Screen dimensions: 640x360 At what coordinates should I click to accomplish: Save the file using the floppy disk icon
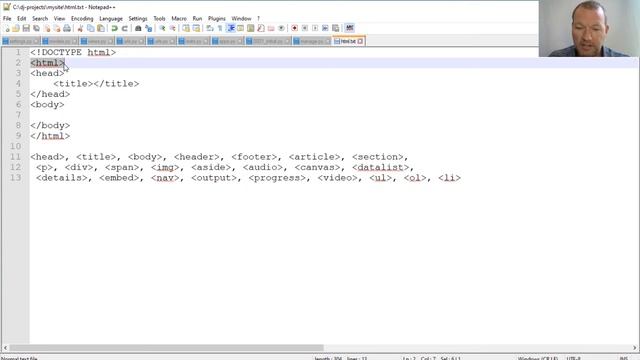point(26,28)
